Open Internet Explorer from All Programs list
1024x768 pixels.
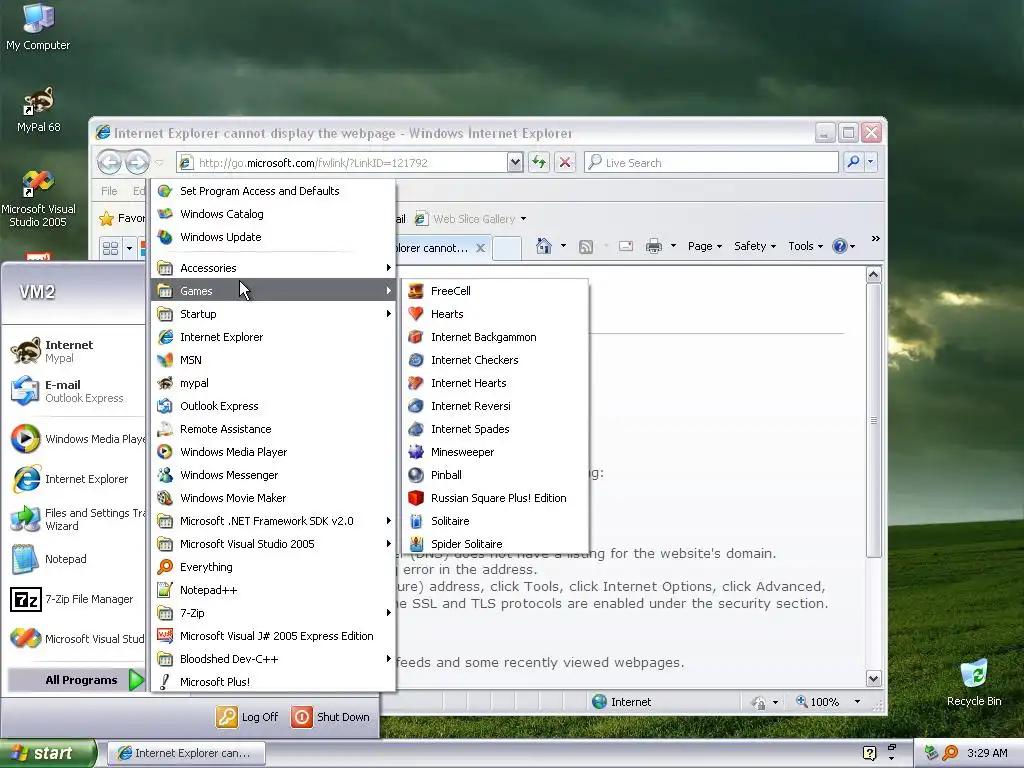273,337
